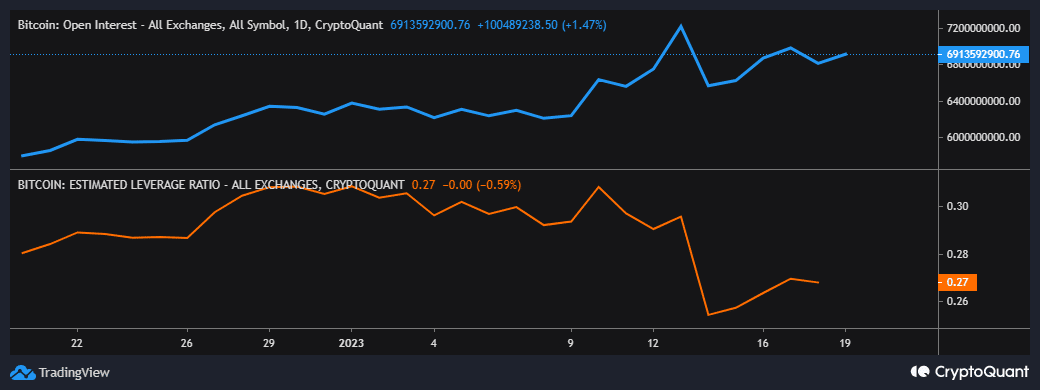Click the 22 date axis marker
This screenshot has height=390, width=1040.
click(x=78, y=343)
